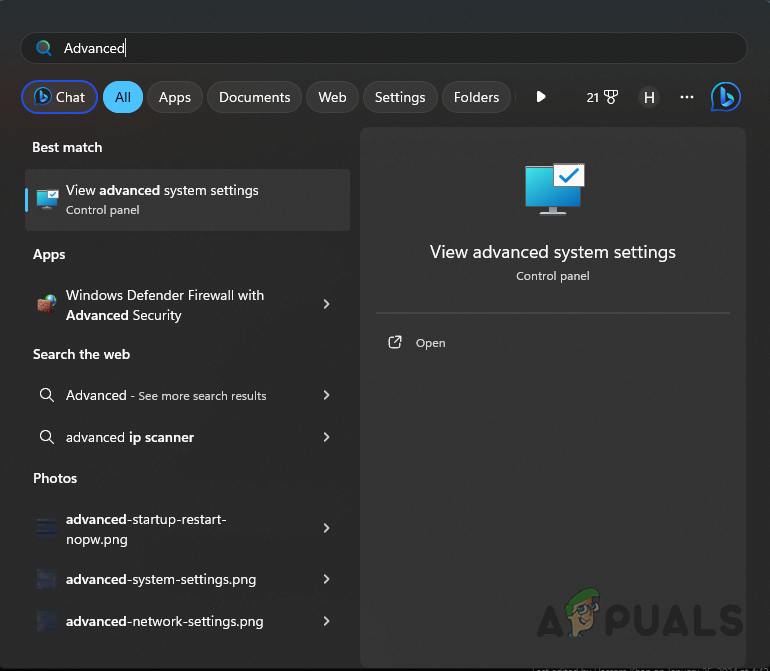Expand Windows Defender Firewall result chevron
The image size is (770, 671).
[327, 304]
